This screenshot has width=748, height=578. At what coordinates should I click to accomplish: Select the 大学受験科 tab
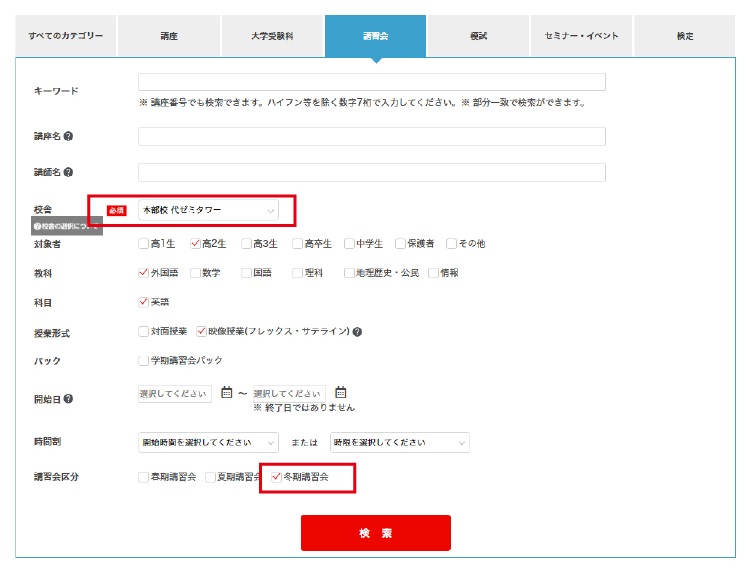(x=271, y=36)
